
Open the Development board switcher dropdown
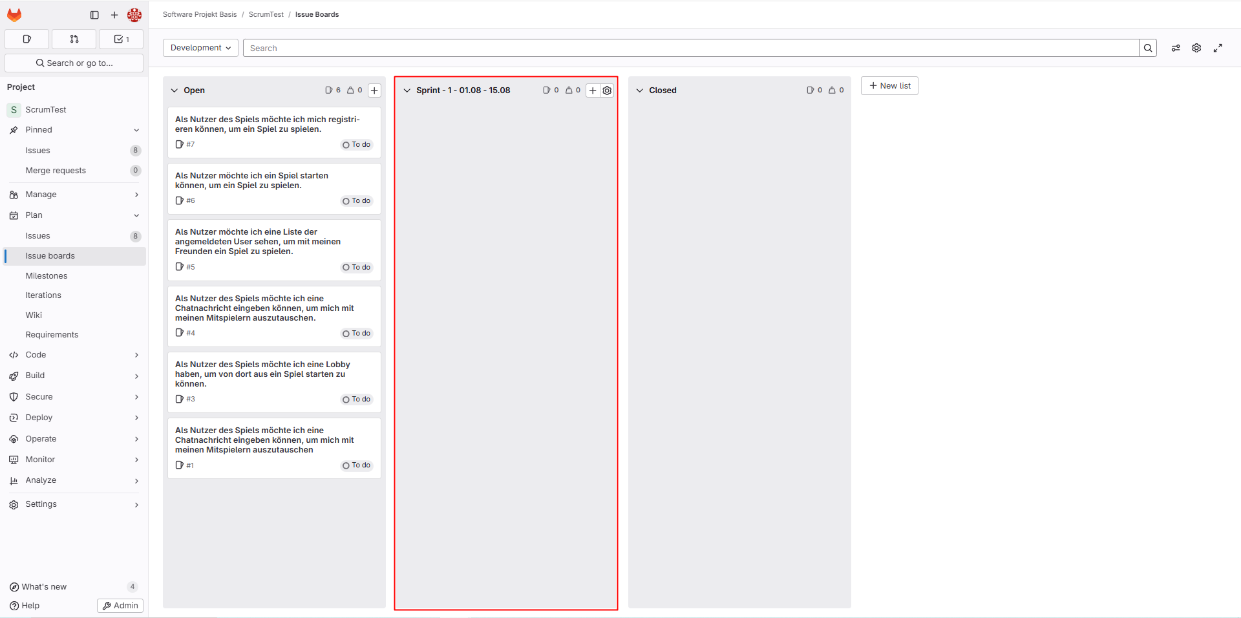tap(201, 48)
